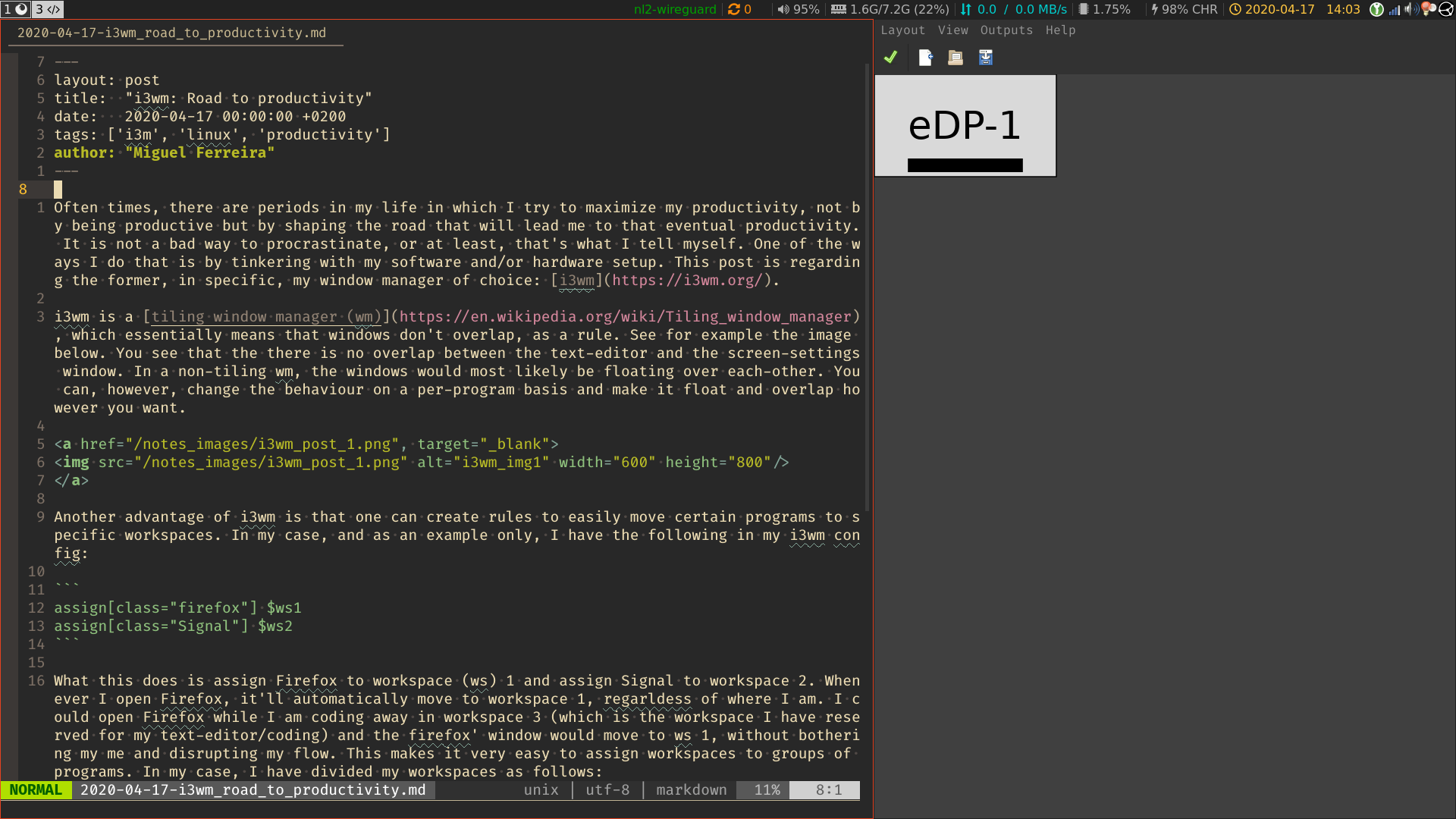Switch to workspace 1 in i3 bar
Screen dimensions: 1456x819
click(15, 9)
